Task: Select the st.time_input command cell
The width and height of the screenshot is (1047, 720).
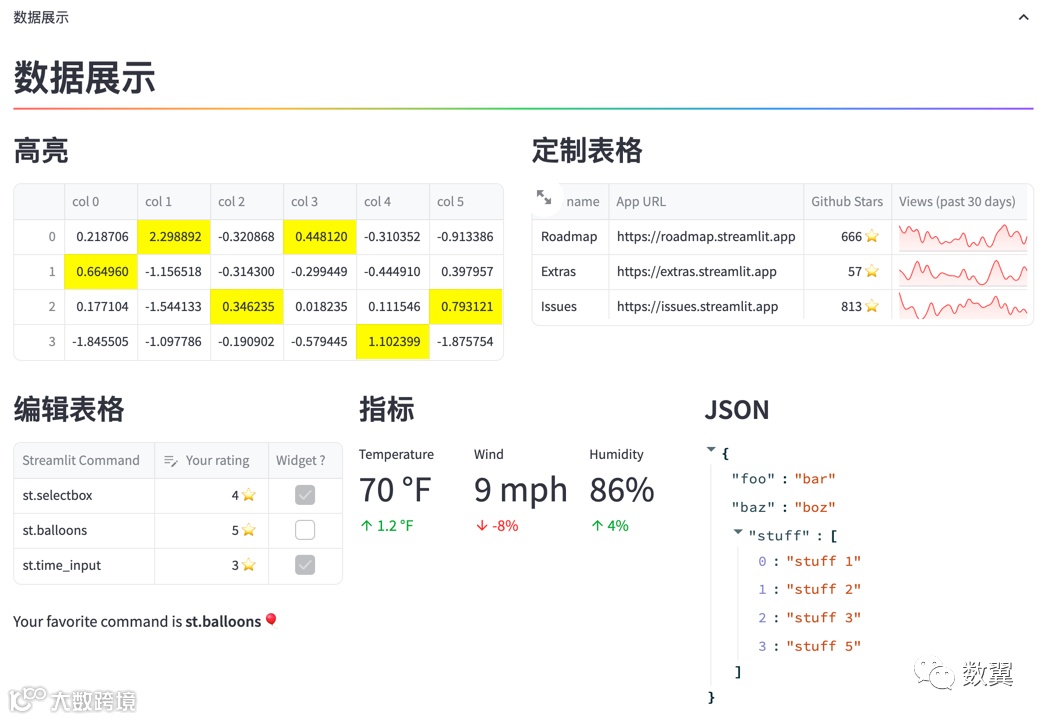Action: 84,565
